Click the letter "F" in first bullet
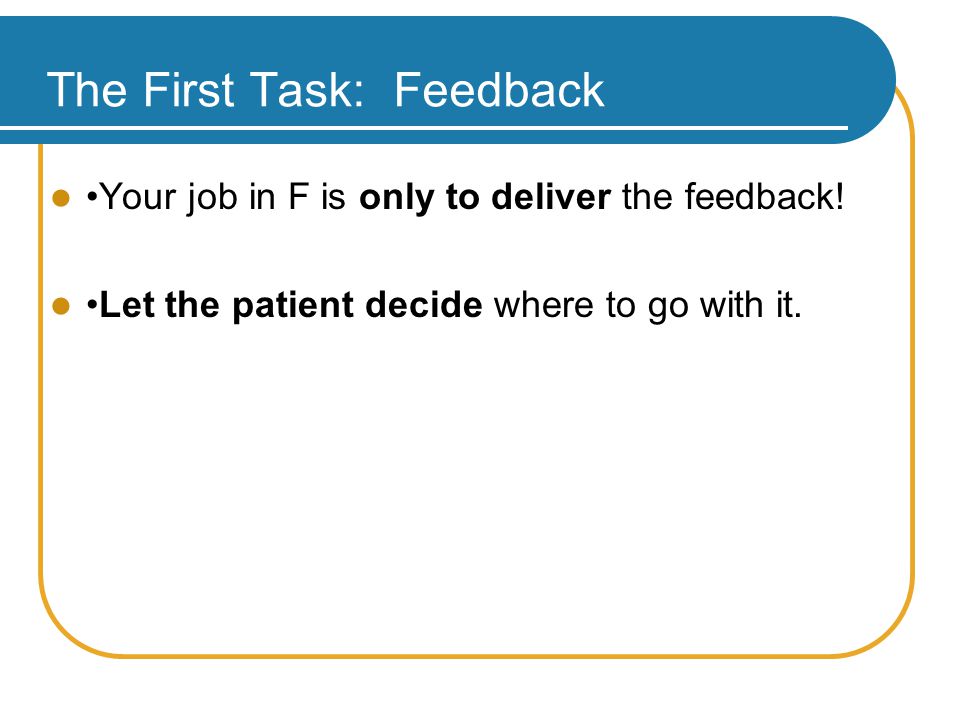This screenshot has width=960, height=720. (x=298, y=197)
